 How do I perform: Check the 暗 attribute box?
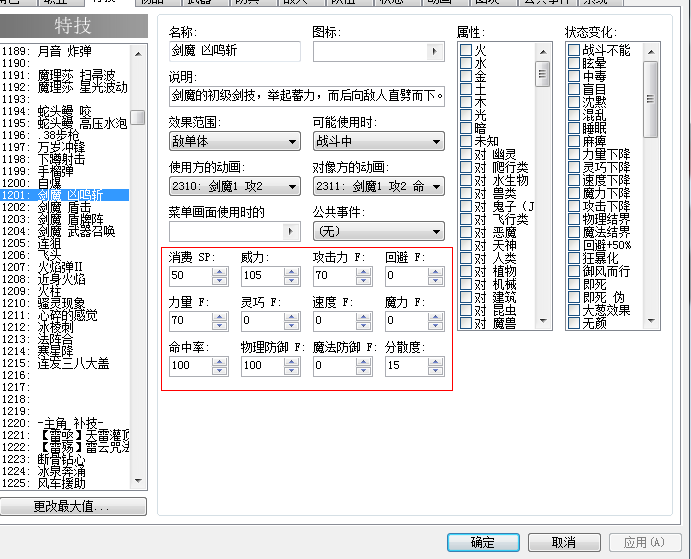tap(466, 128)
